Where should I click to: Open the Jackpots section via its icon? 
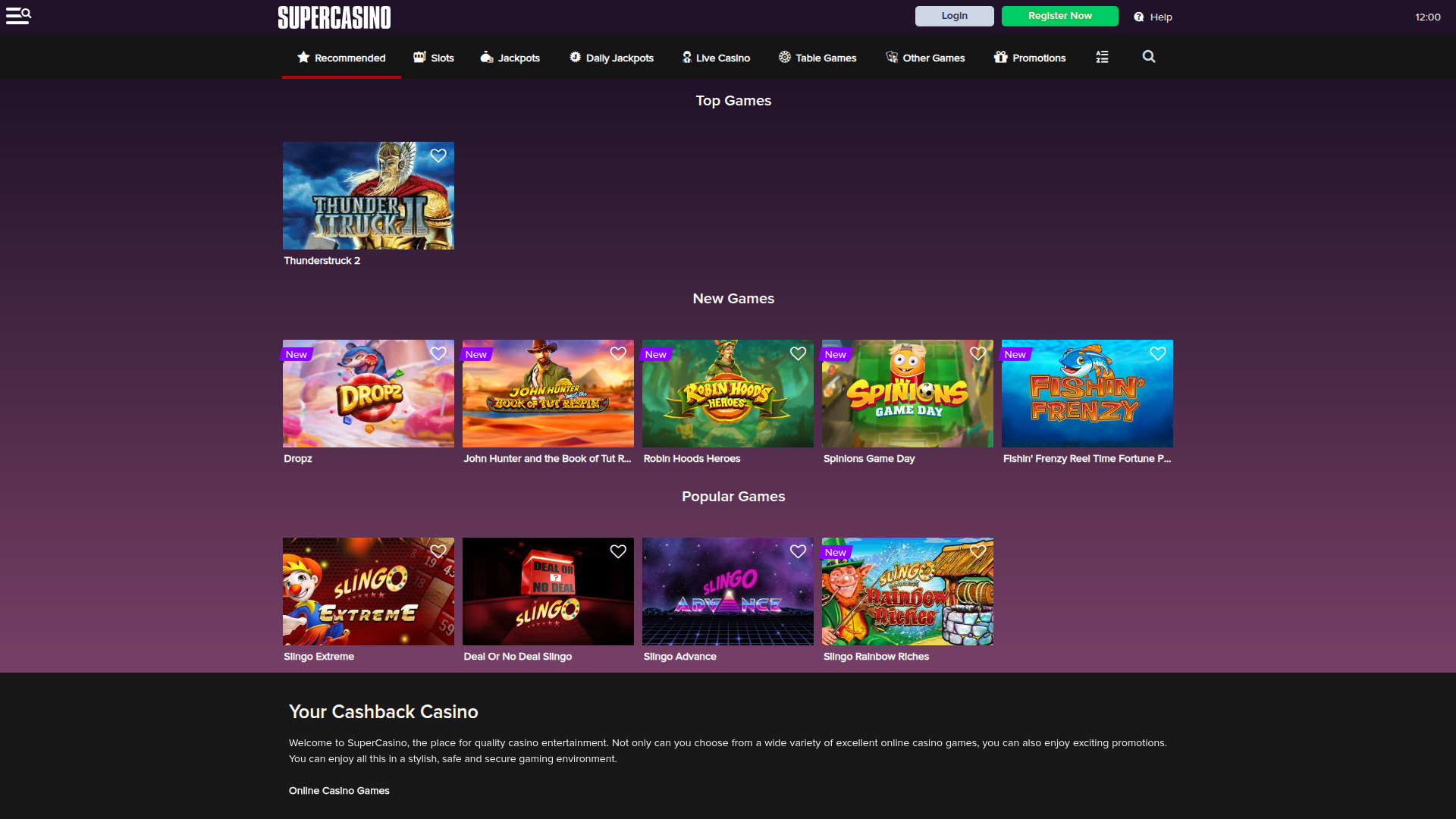tap(486, 57)
